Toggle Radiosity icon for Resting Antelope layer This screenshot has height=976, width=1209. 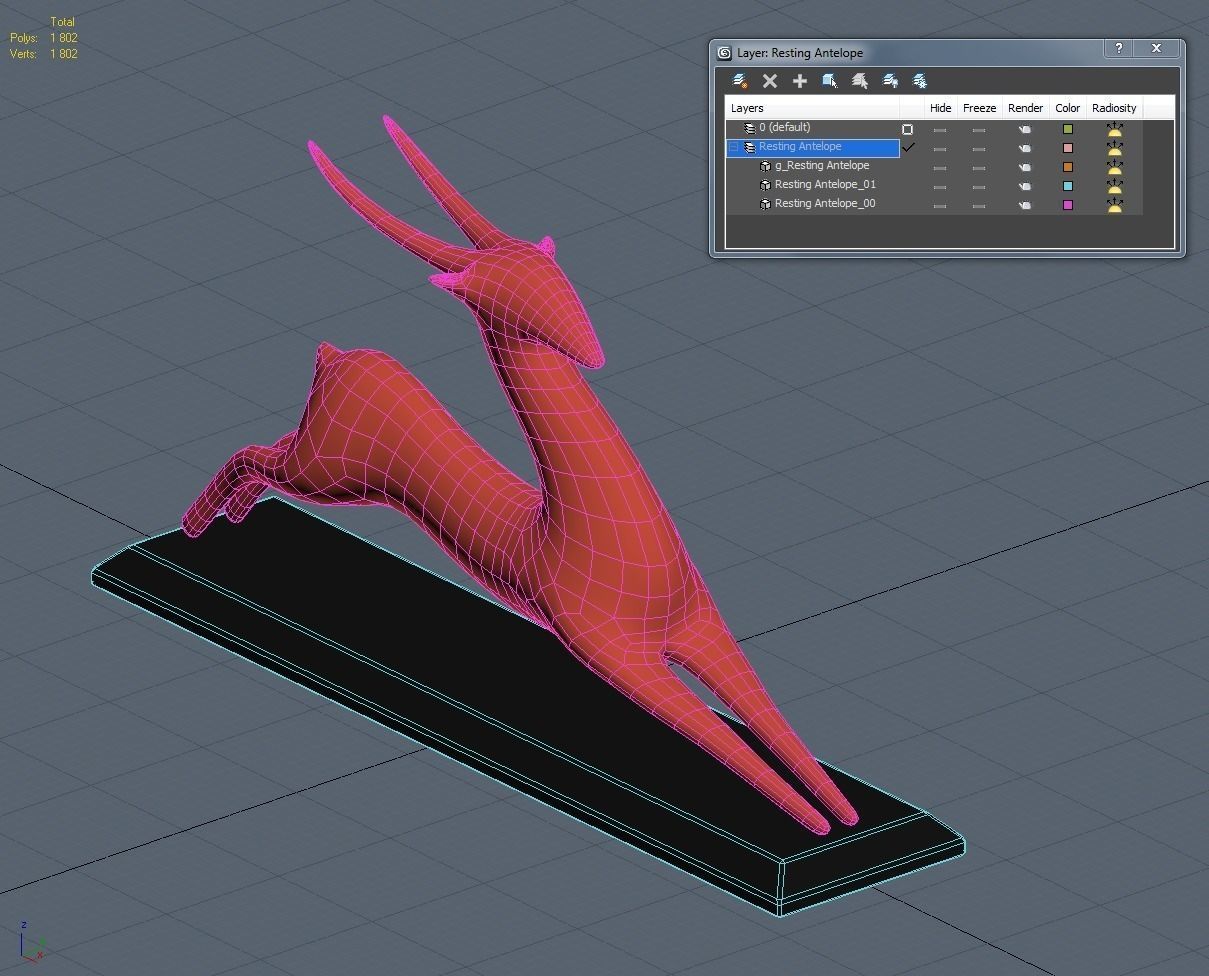coord(1114,148)
